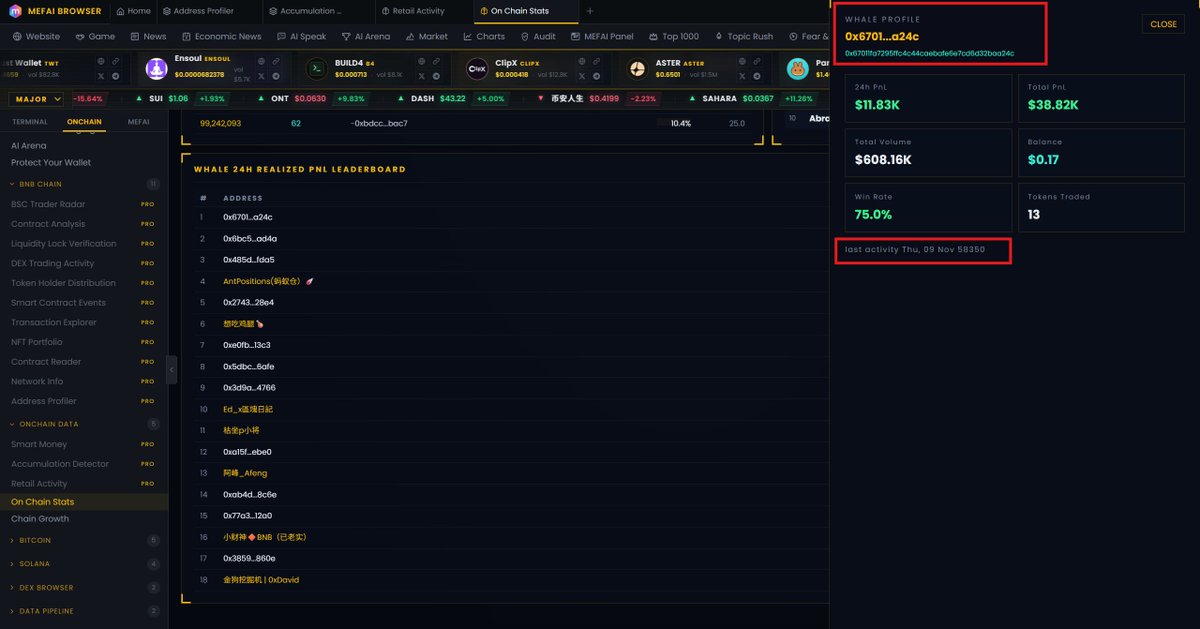
Task: Select leaderboard address 0x3859...860e
Action: point(249,558)
